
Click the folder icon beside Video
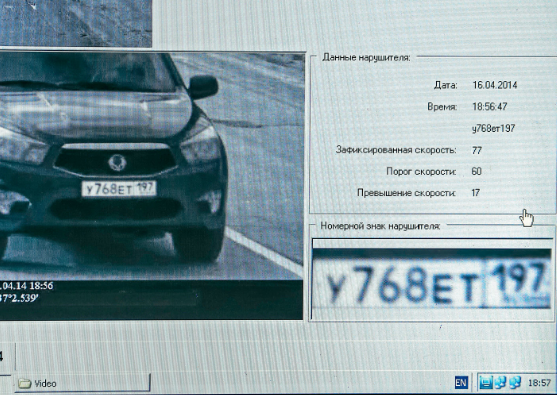(25, 383)
